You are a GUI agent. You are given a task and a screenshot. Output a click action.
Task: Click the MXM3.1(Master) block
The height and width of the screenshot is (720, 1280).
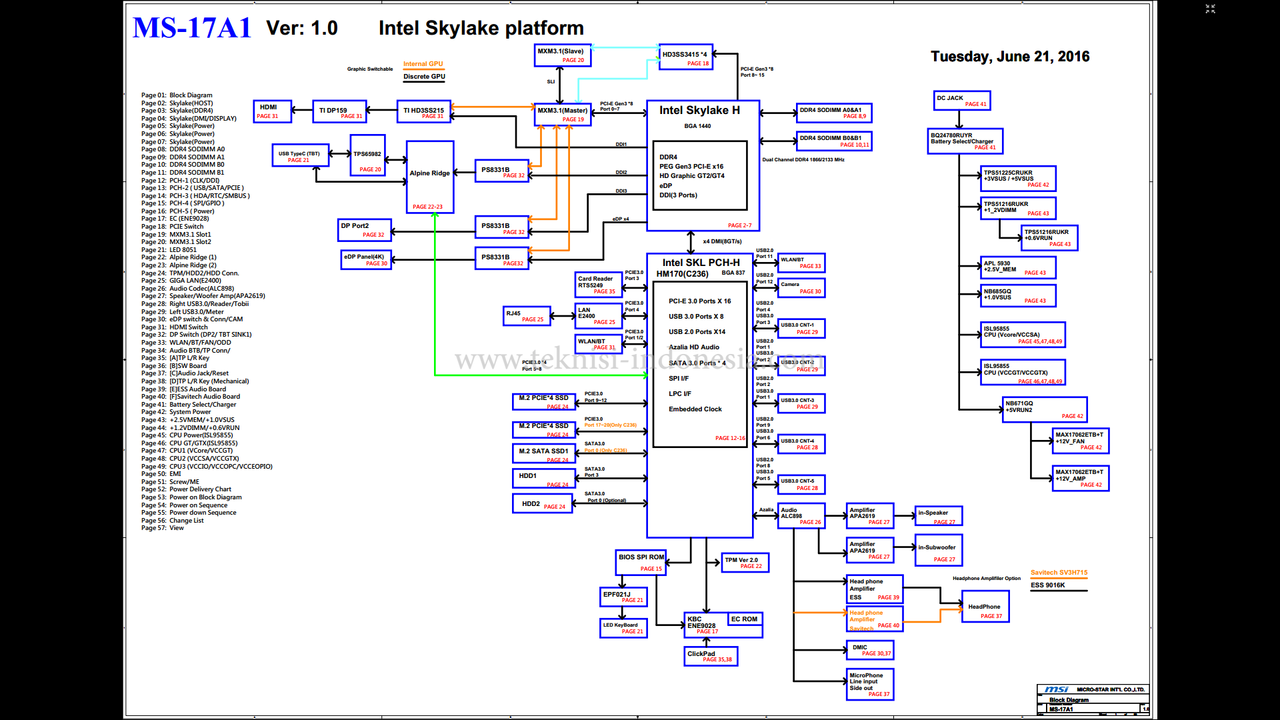click(563, 113)
